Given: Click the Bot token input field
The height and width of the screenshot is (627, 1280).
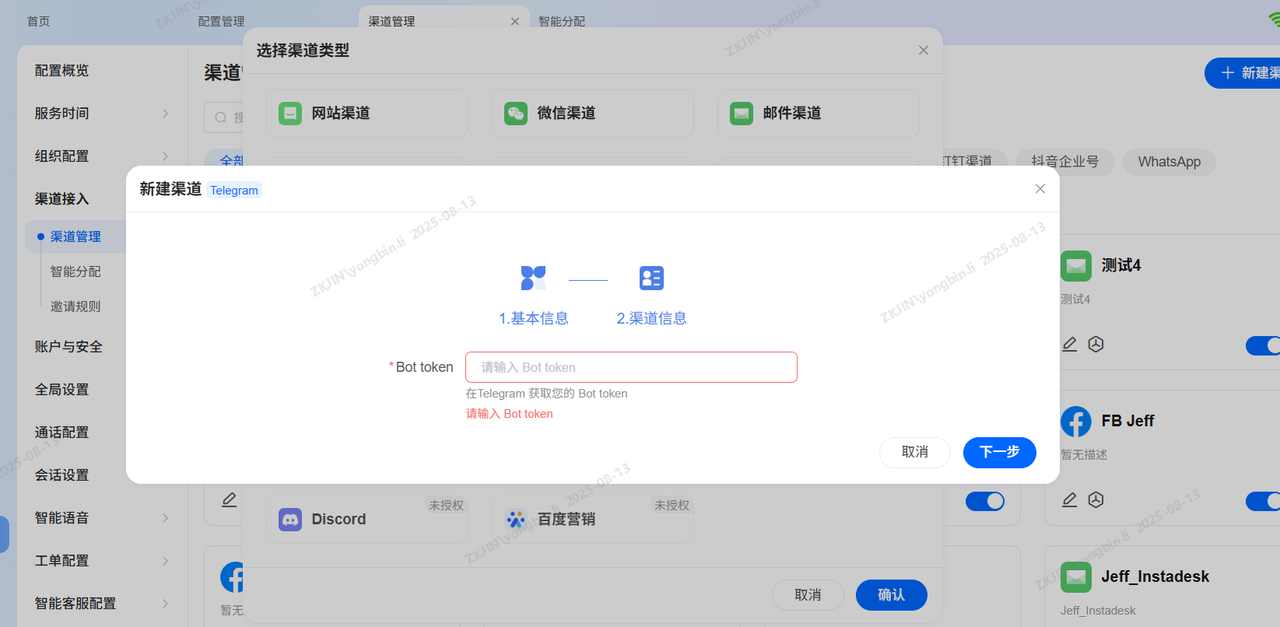Looking at the screenshot, I should coord(631,367).
